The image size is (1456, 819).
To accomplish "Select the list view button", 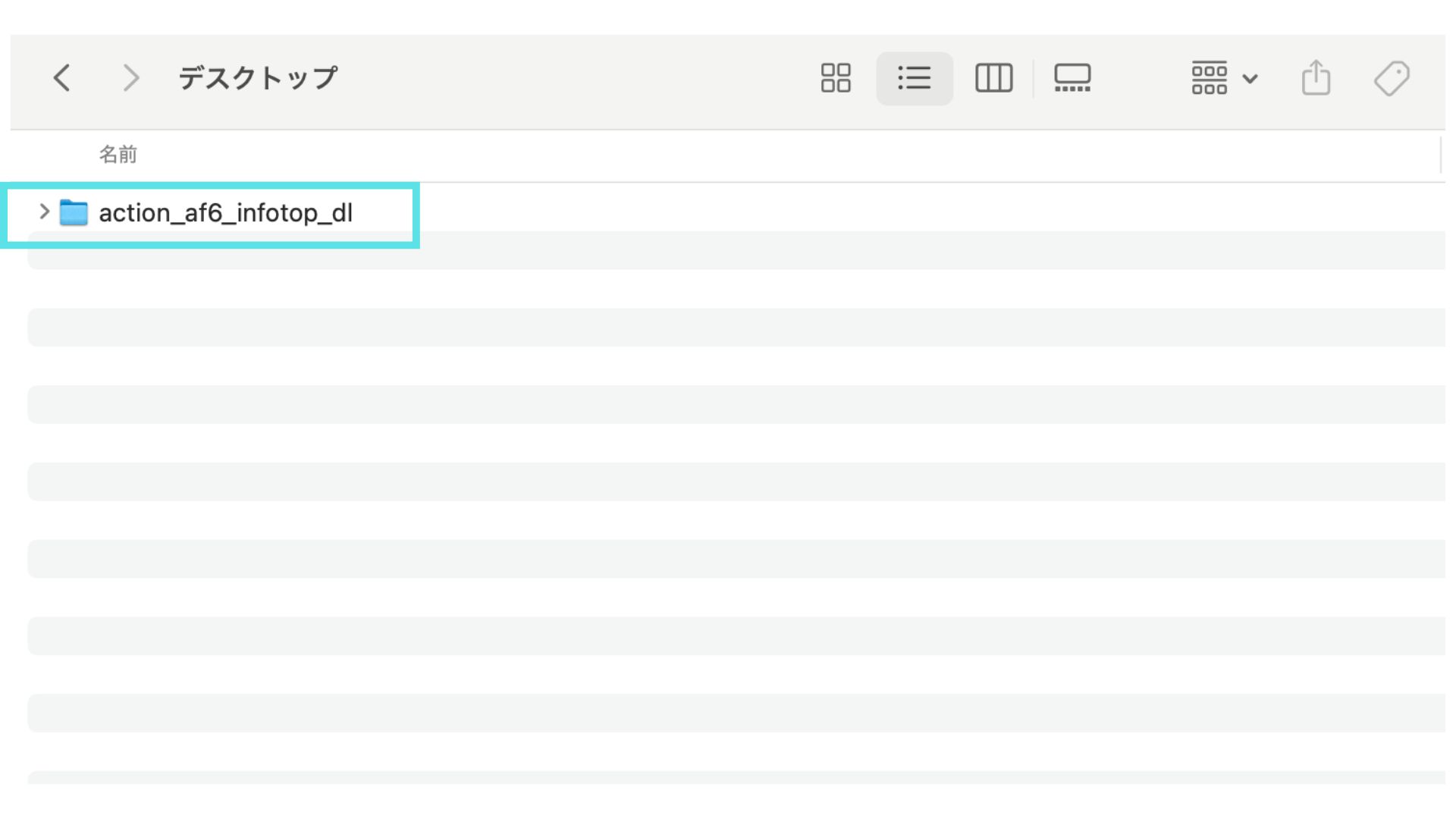I will click(914, 78).
